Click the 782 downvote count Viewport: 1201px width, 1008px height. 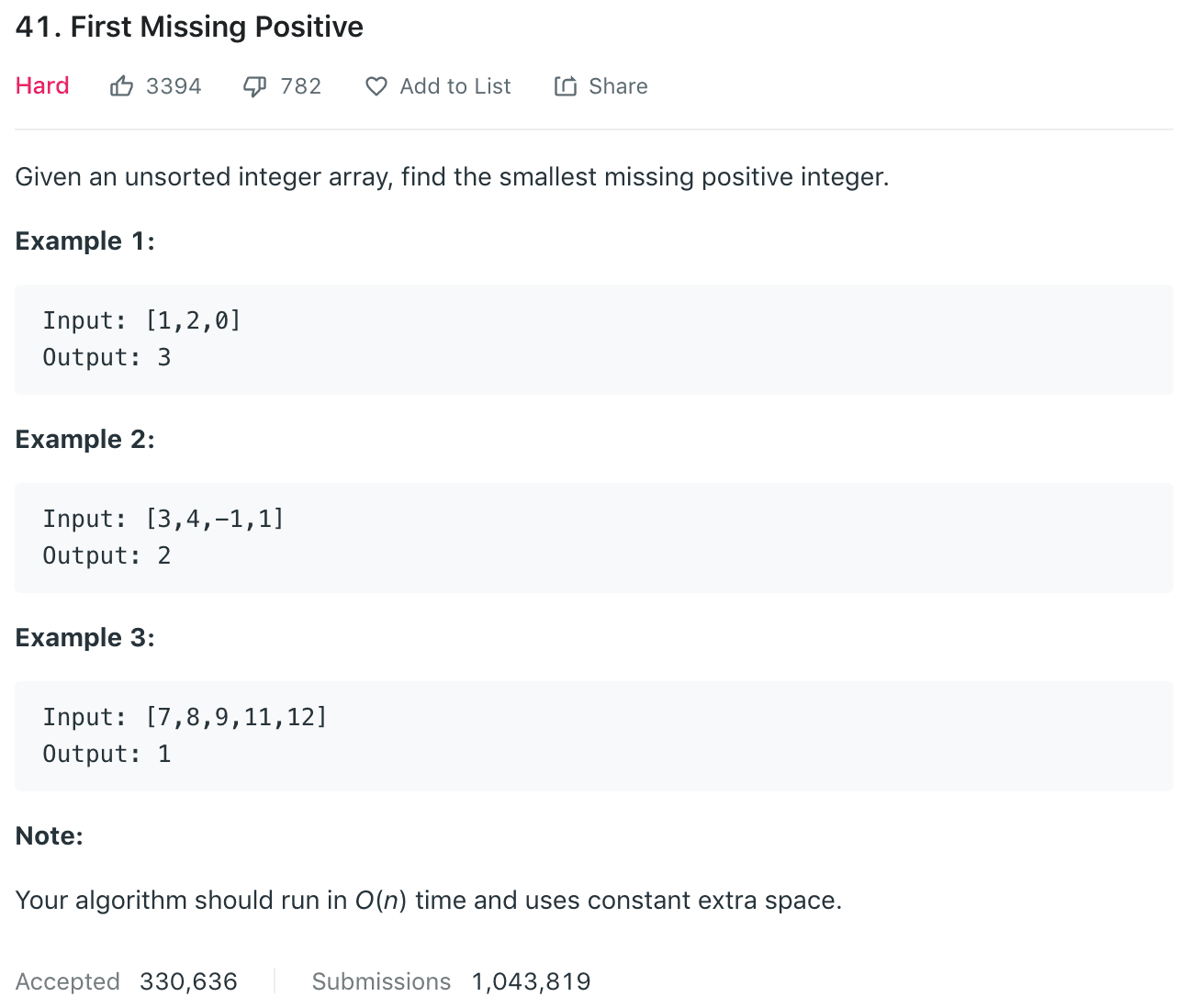[301, 86]
